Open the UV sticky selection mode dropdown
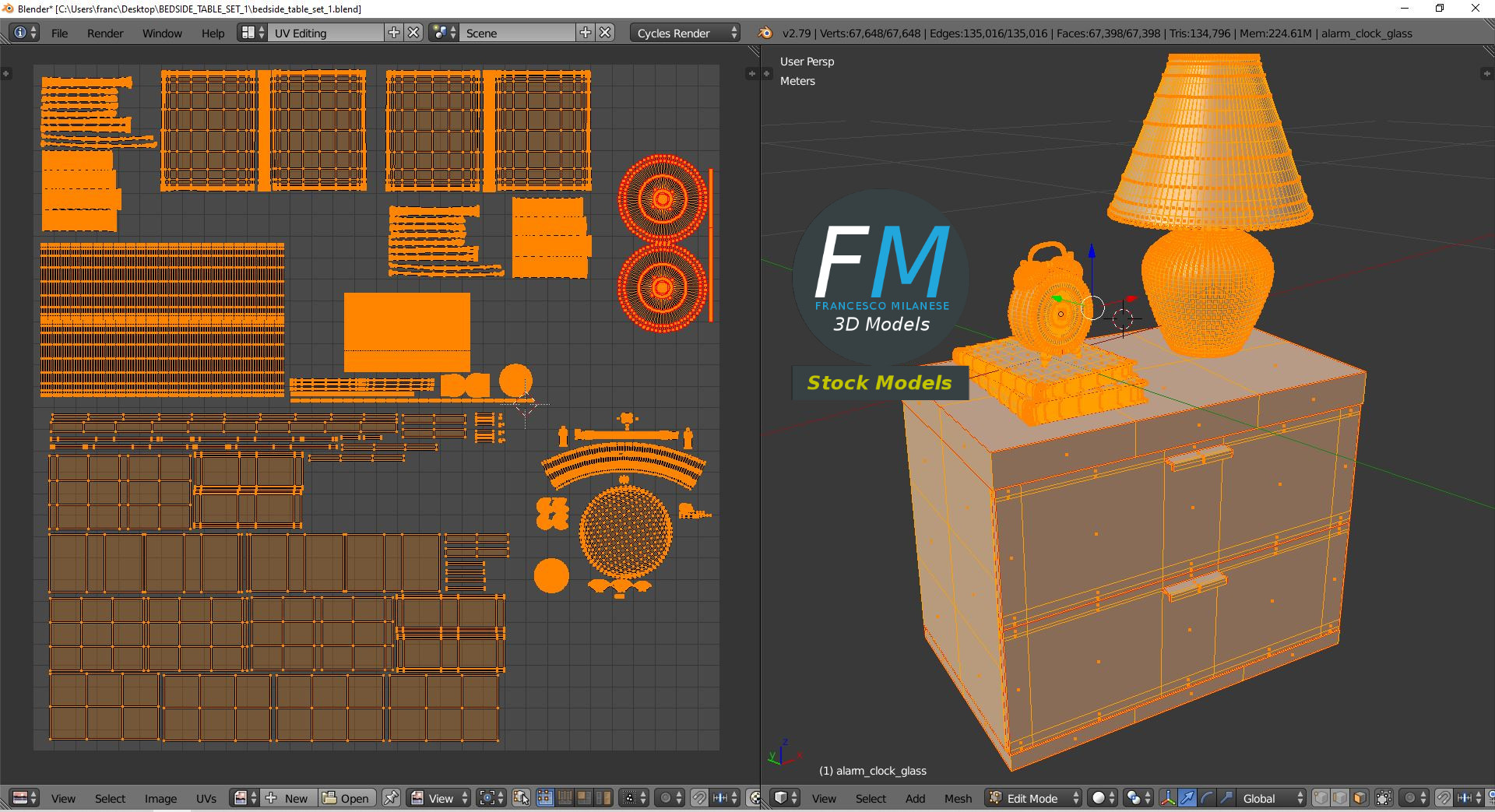Viewport: 1495px width, 812px height. click(633, 798)
